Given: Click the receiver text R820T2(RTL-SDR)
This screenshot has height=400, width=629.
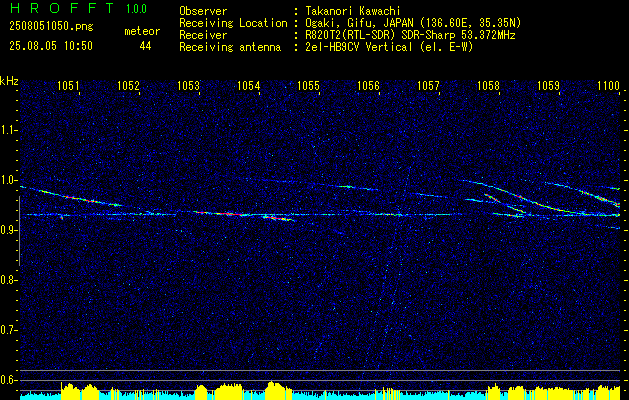Looking at the screenshot, I should tap(351, 35).
